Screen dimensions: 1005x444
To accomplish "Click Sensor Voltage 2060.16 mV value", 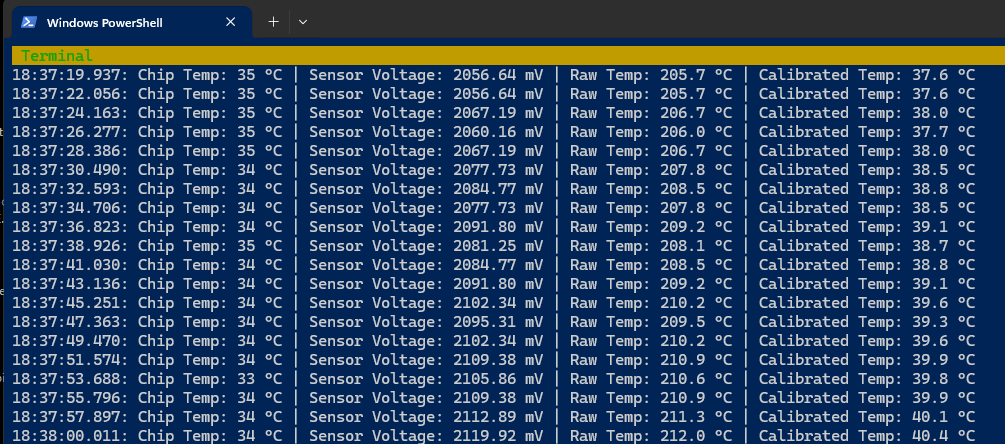I will coord(498,132).
